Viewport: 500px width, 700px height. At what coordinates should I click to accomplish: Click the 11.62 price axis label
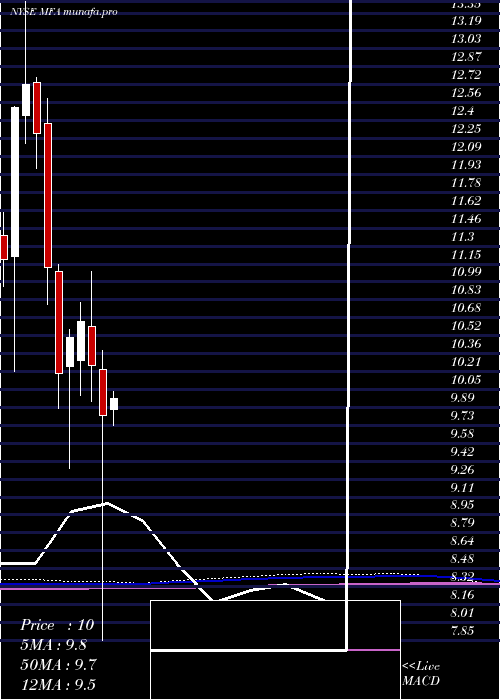click(x=466, y=200)
